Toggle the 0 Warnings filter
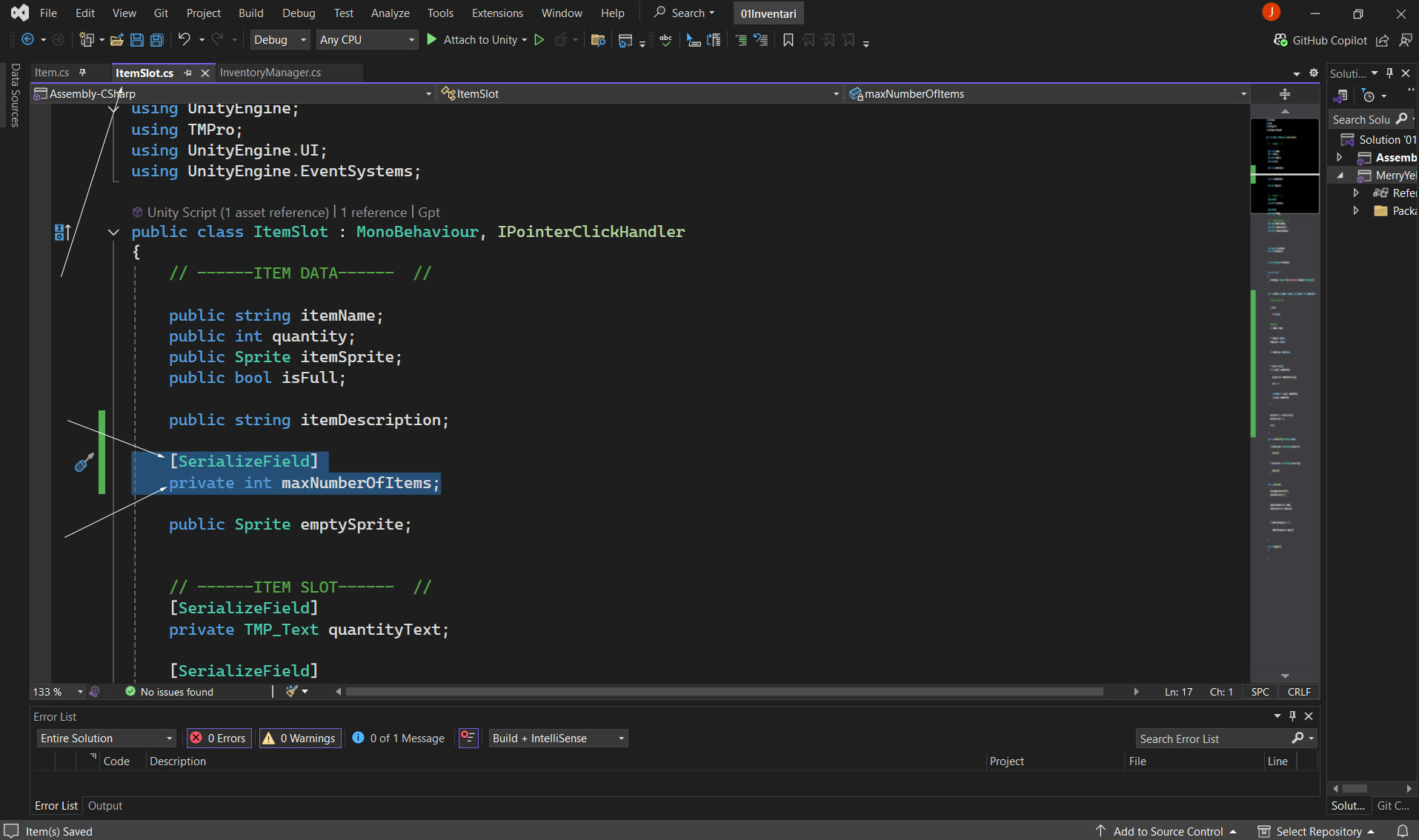The height and width of the screenshot is (840, 1419). click(x=300, y=738)
